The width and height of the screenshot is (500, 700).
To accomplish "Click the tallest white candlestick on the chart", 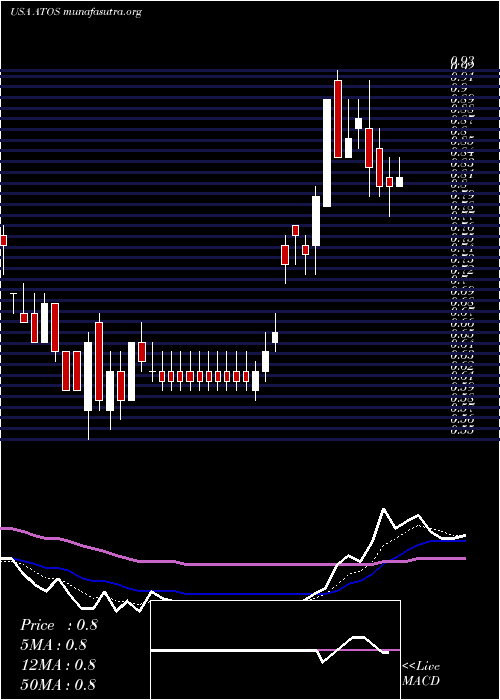I will (327, 153).
